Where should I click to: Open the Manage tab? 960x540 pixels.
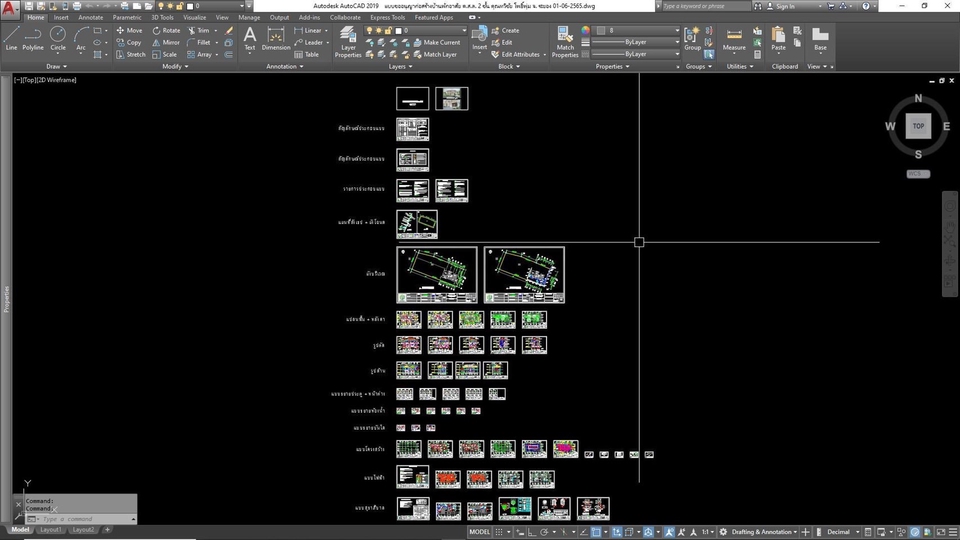(249, 18)
